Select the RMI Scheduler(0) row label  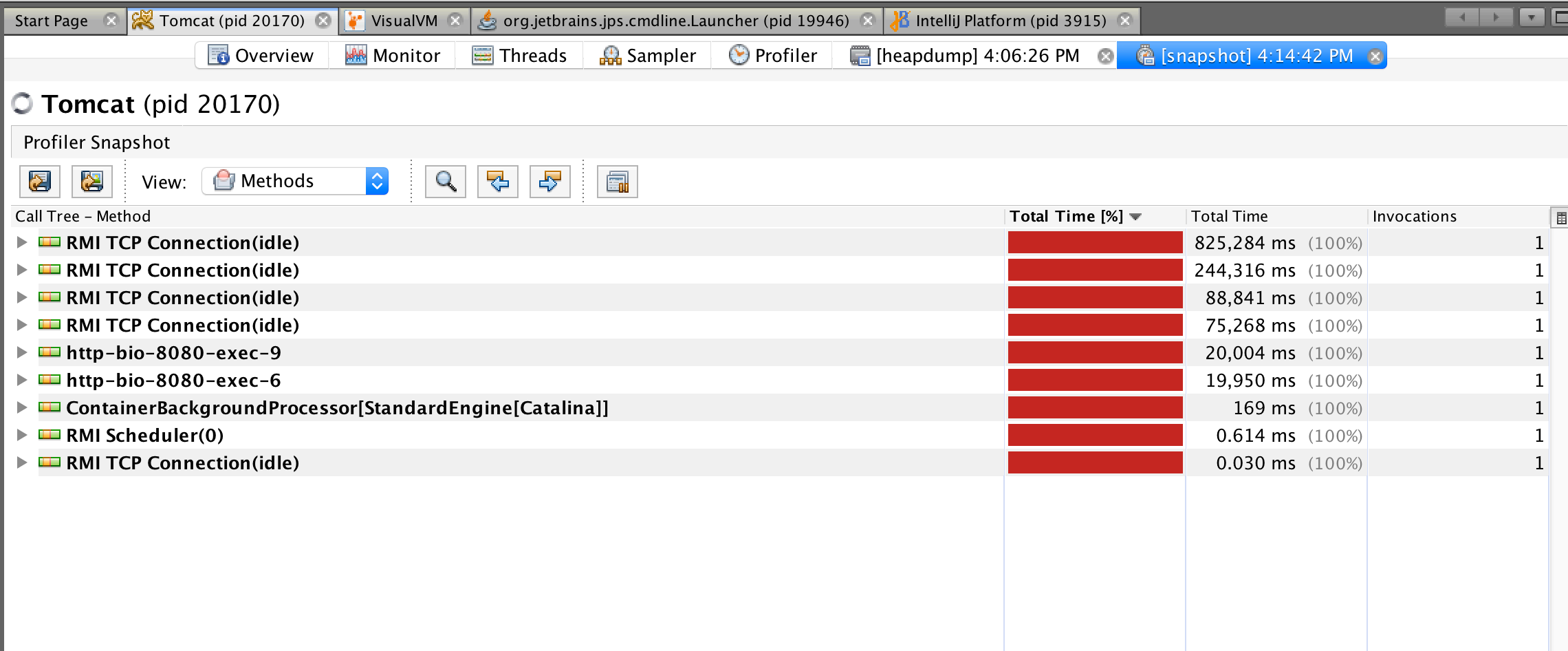click(x=144, y=436)
